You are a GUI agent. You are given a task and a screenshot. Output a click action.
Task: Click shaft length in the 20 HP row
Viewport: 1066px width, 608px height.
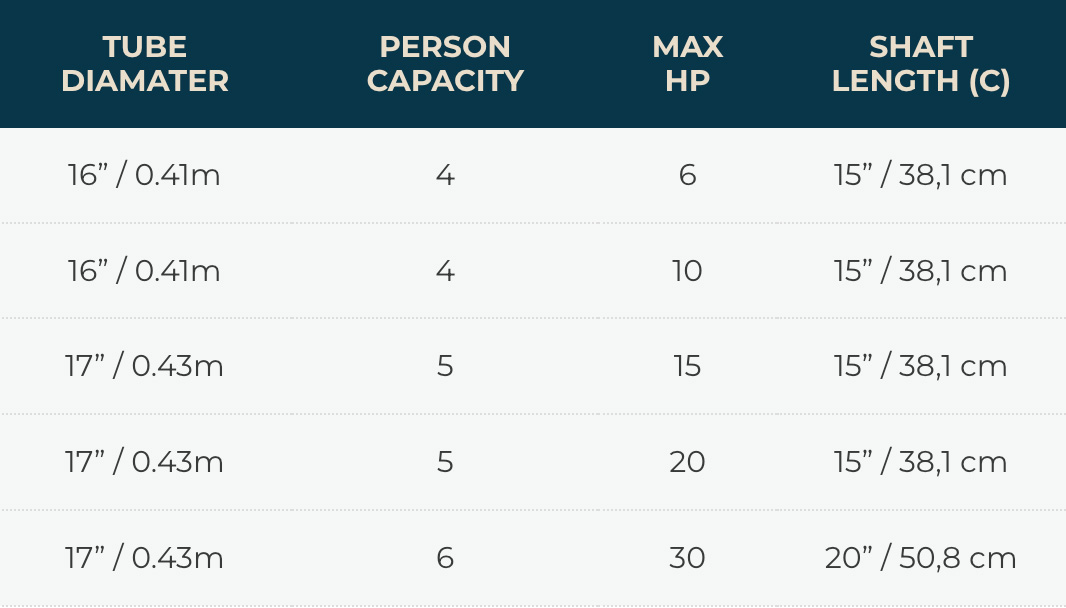click(x=921, y=462)
